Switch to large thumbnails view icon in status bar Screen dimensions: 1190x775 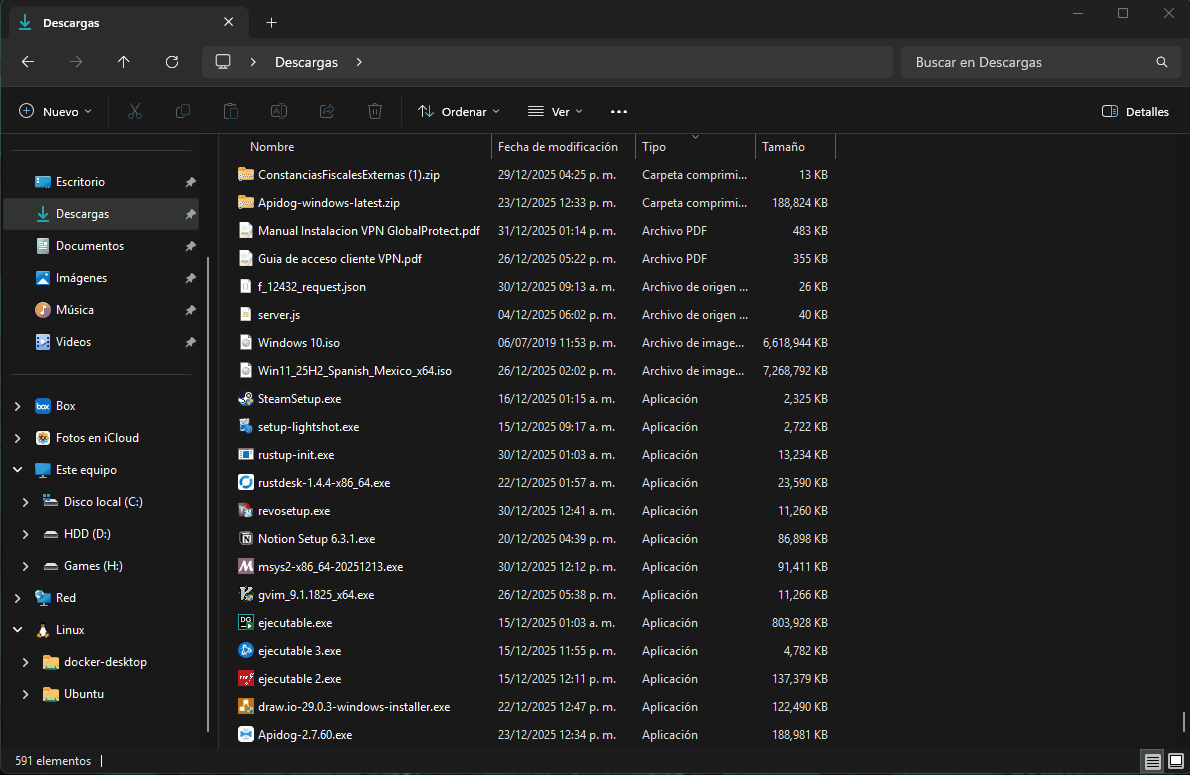[x=1176, y=761]
